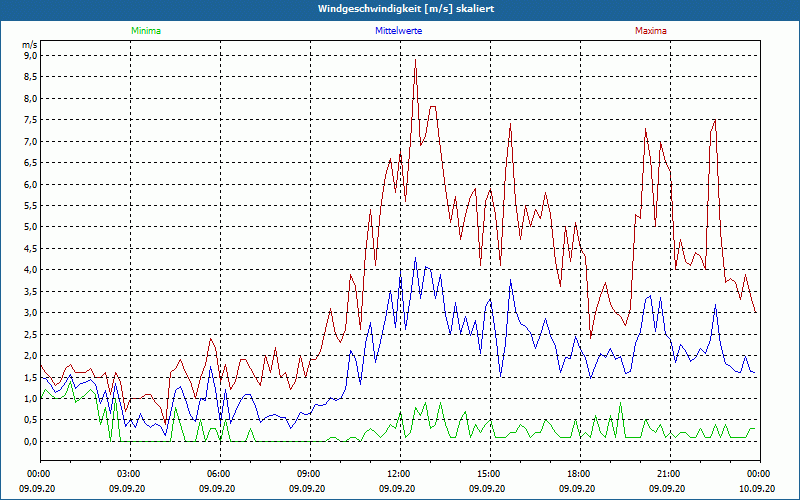Click the 03:00 time axis label
The width and height of the screenshot is (800, 500).
[x=131, y=474]
